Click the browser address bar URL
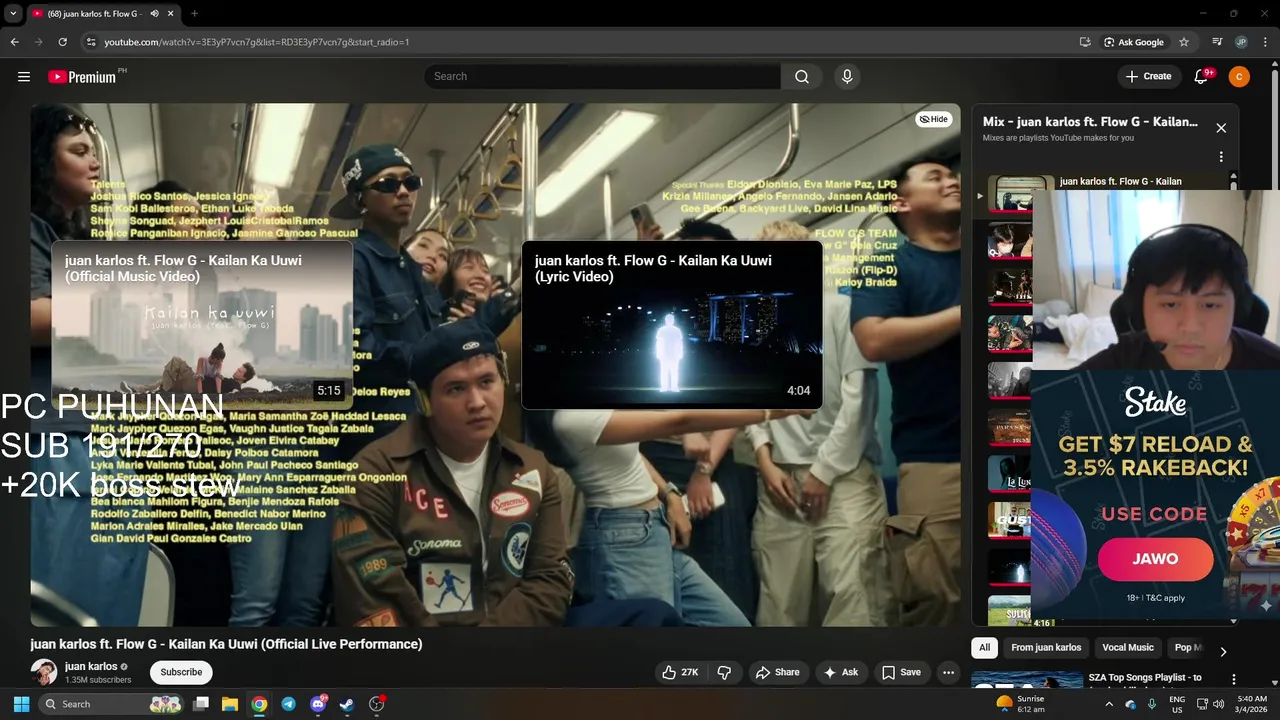This screenshot has width=1280, height=720. pos(257,42)
